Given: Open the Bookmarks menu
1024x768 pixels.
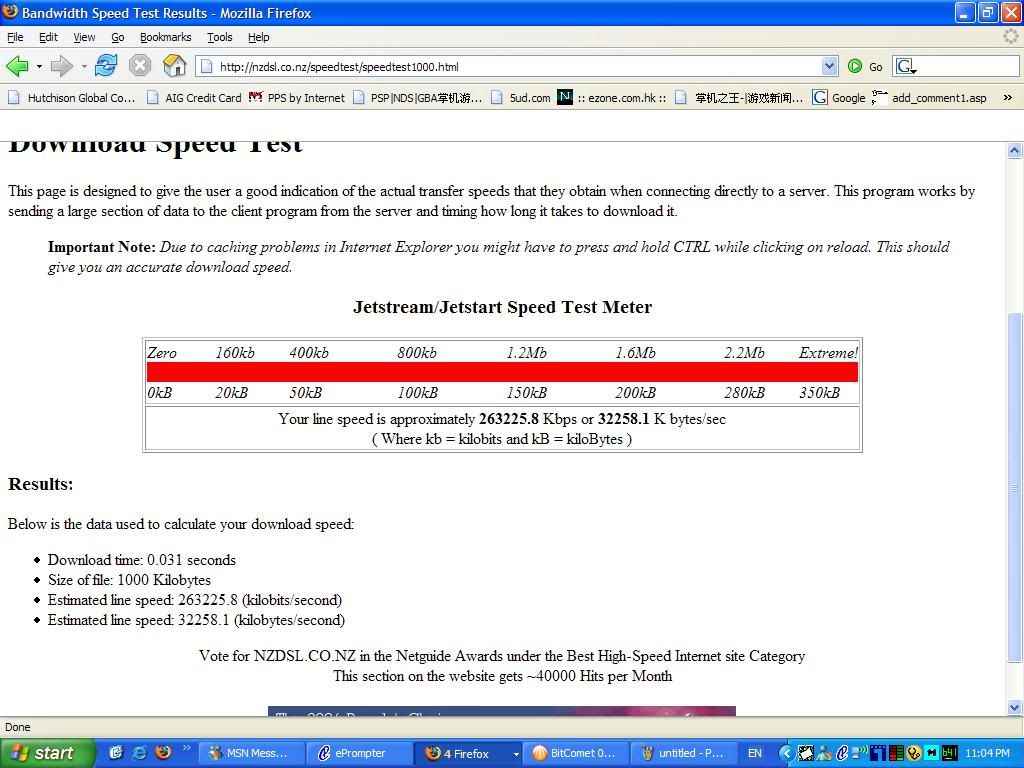Looking at the screenshot, I should tap(165, 37).
